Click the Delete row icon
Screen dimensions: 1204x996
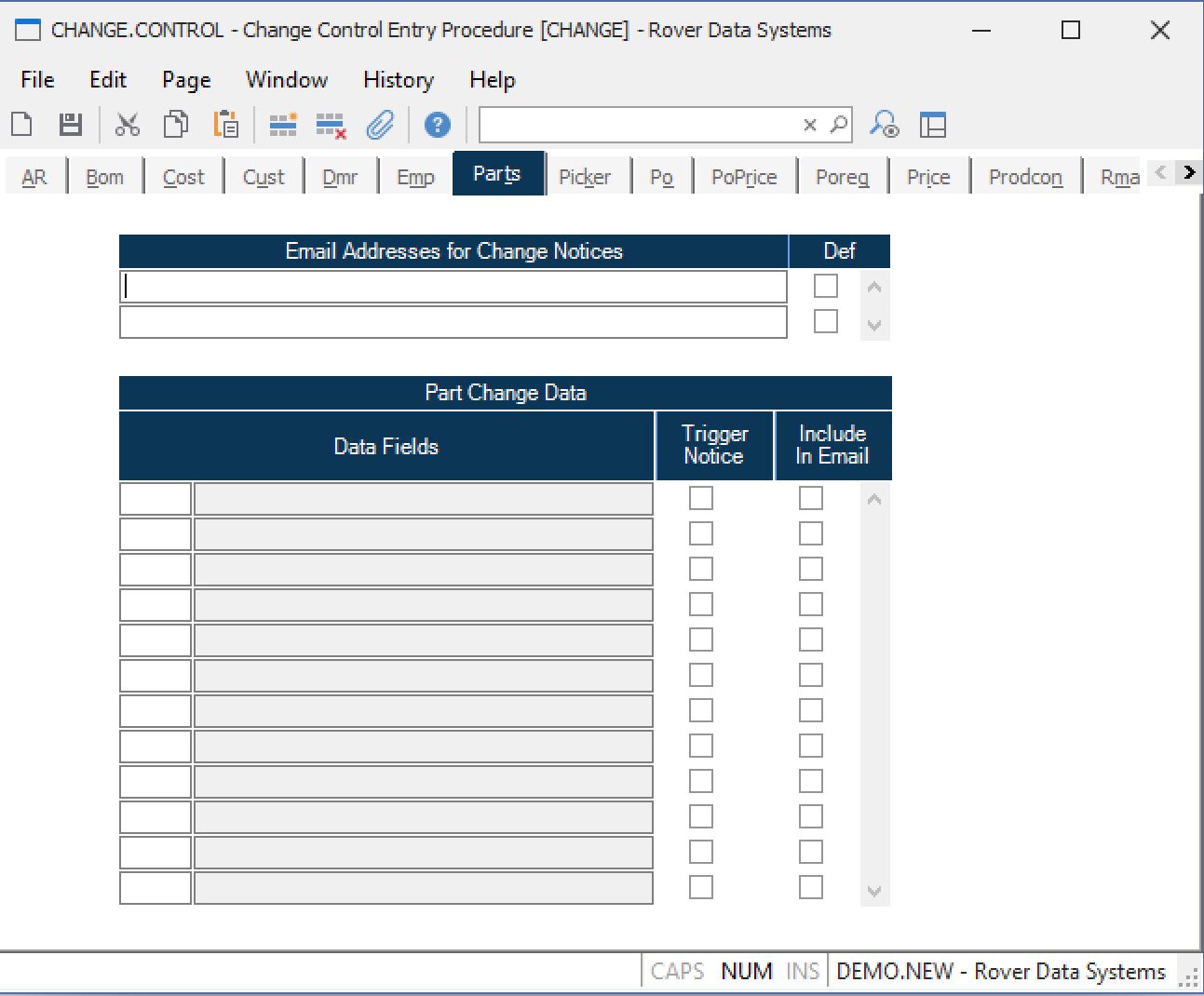[331, 125]
